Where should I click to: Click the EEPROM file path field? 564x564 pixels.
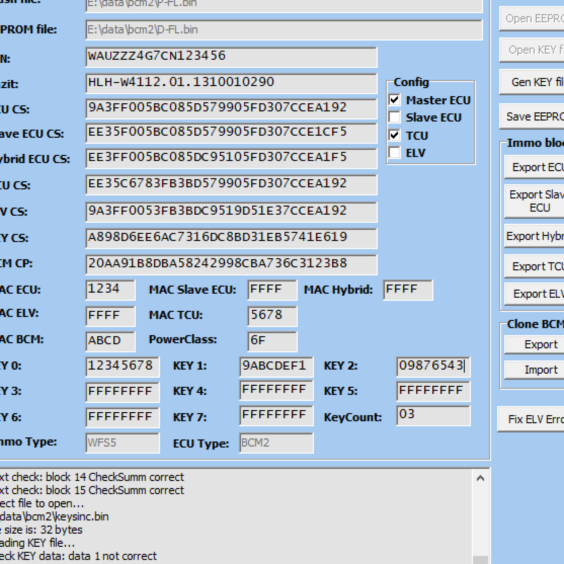pyautogui.click(x=284, y=29)
